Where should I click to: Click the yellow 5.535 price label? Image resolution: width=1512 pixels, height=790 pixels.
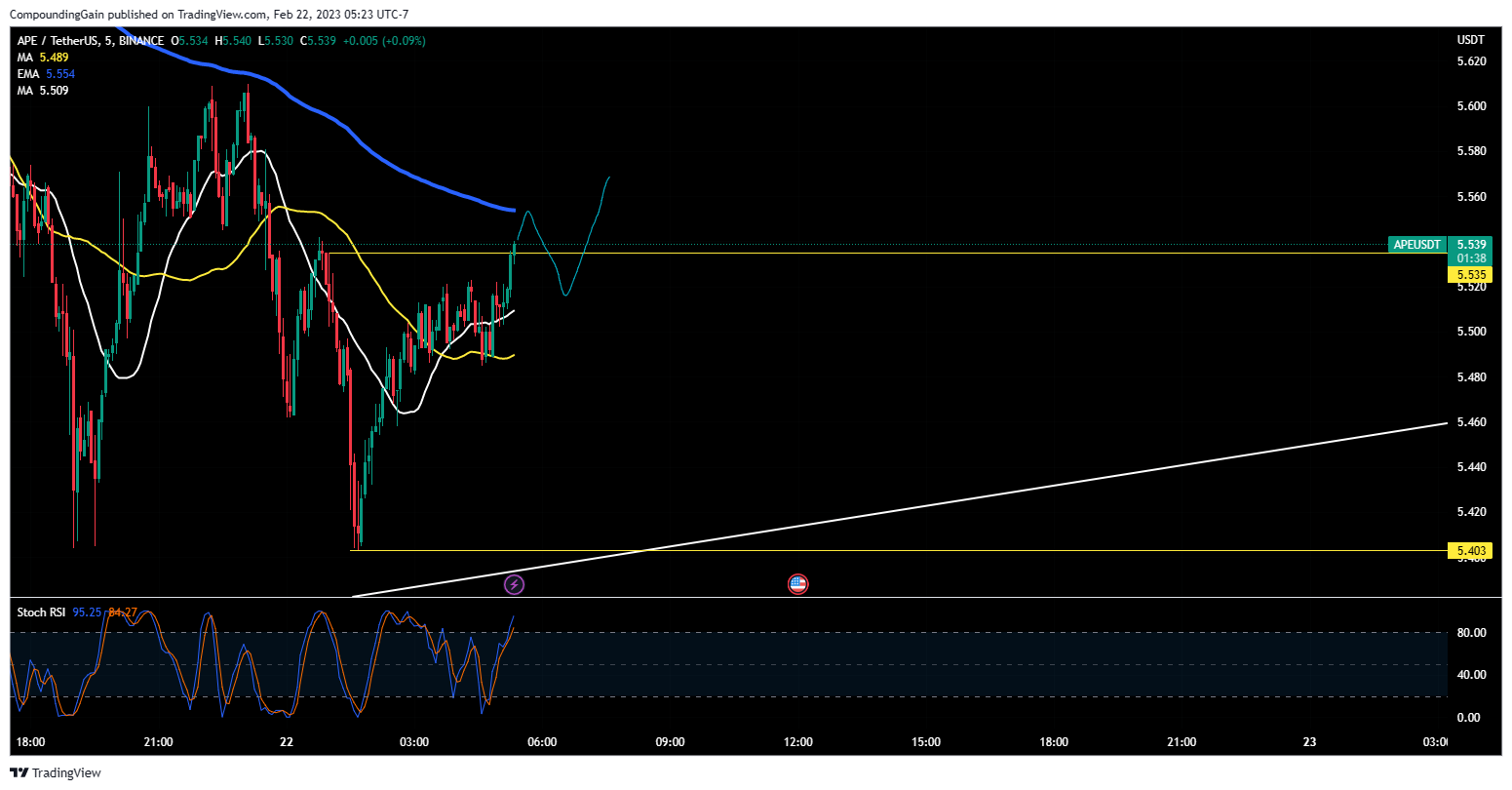[x=1470, y=275]
